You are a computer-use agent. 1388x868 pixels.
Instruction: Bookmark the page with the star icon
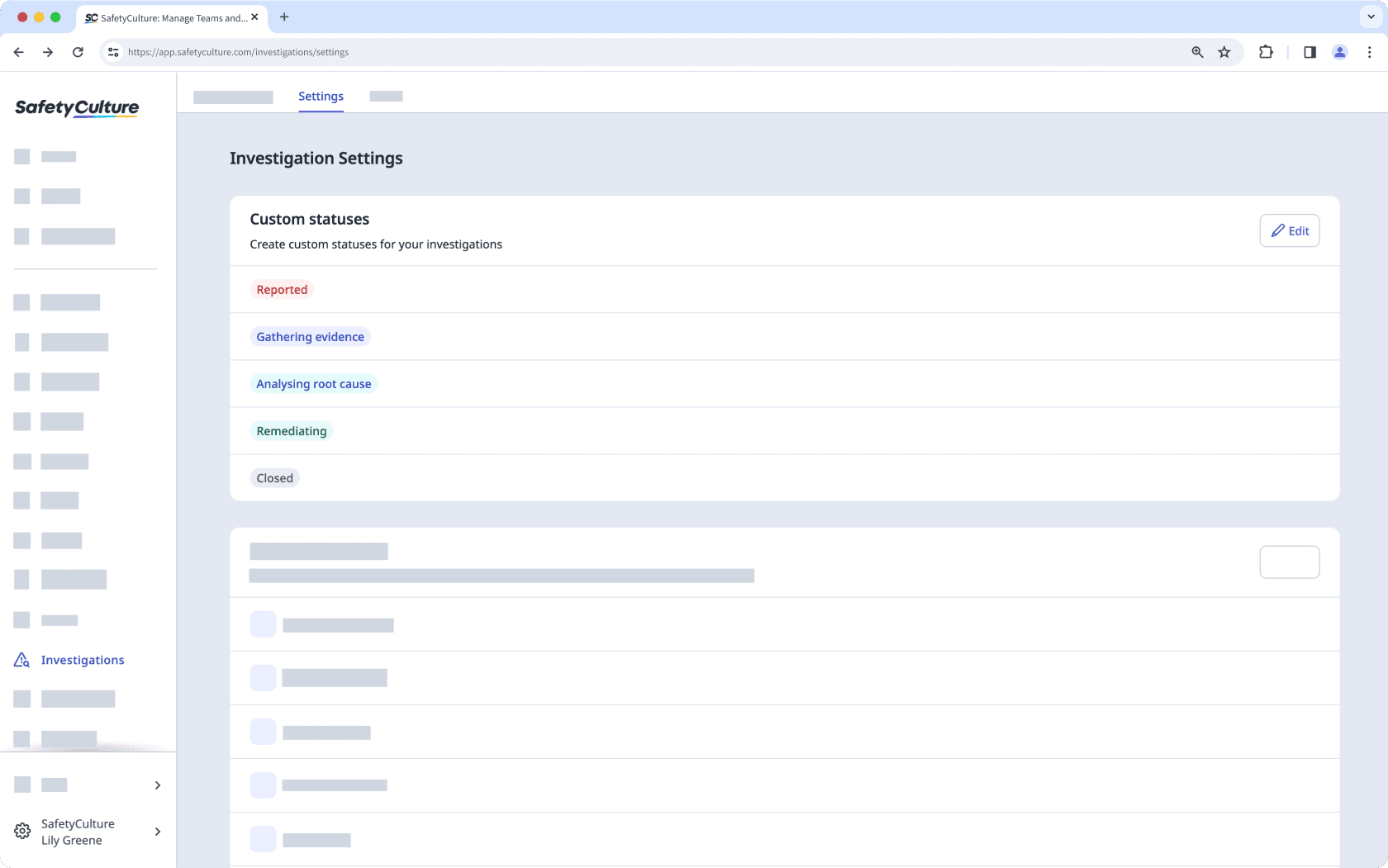1224,51
